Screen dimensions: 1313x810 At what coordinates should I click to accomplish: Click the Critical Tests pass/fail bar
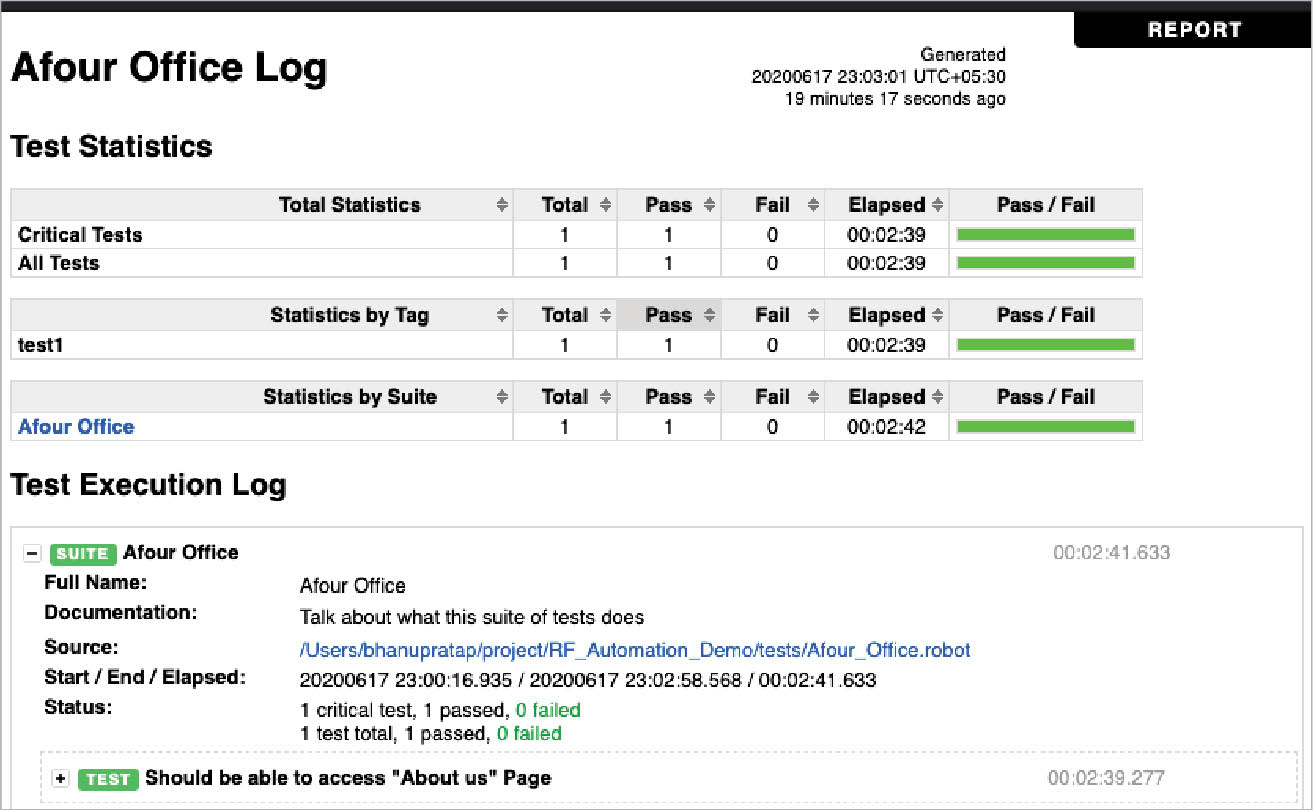click(1045, 234)
